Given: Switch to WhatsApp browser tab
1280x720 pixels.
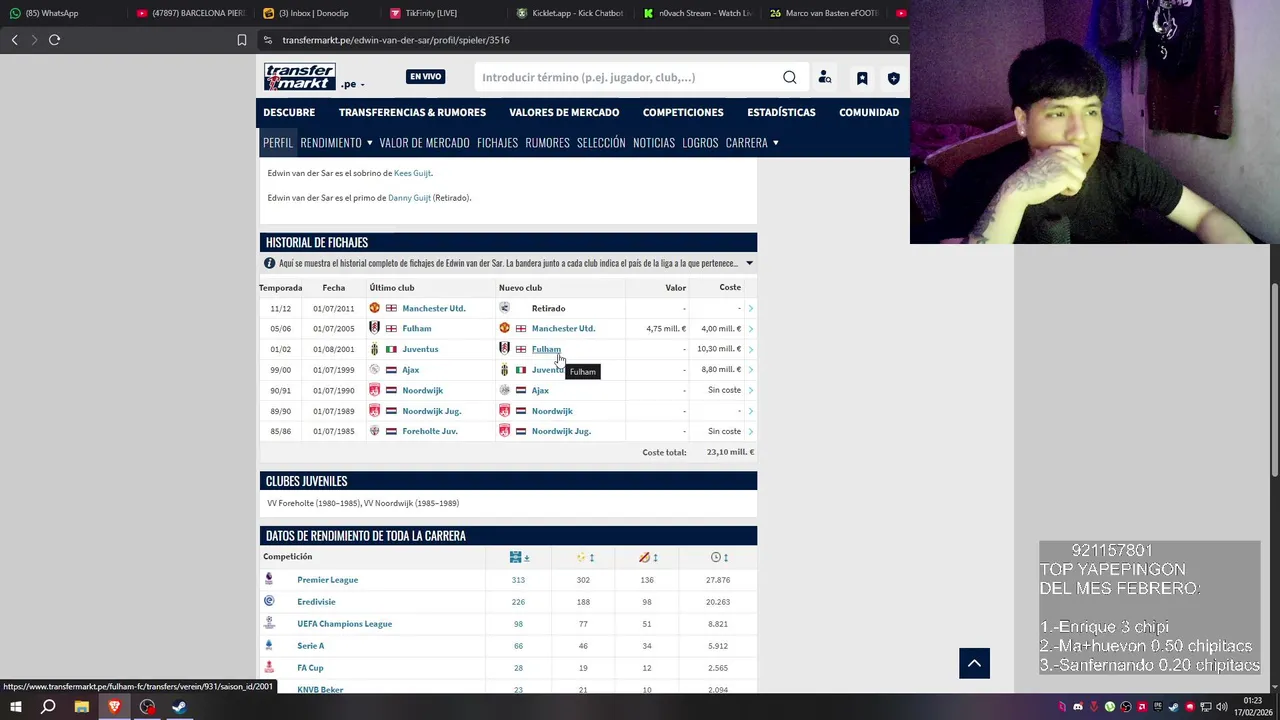Looking at the screenshot, I should coord(60,13).
